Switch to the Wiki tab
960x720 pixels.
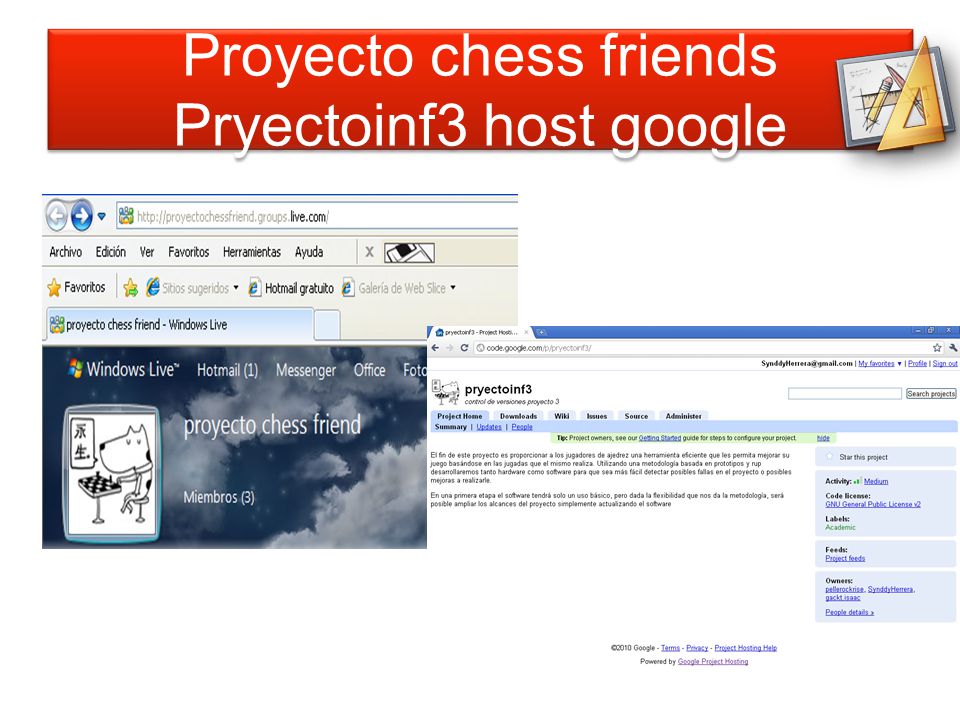(x=562, y=416)
